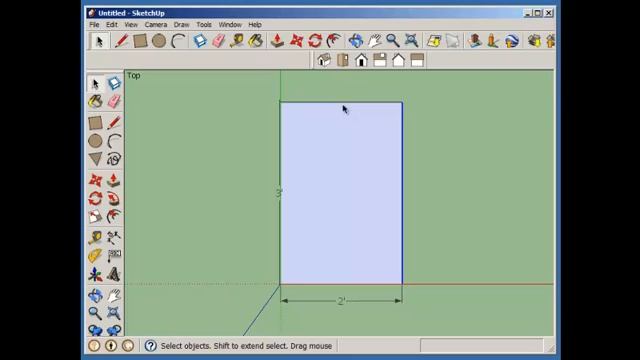Choose the Rotate tool in the top toolbar
Viewport: 640px width, 360px height.
point(315,41)
